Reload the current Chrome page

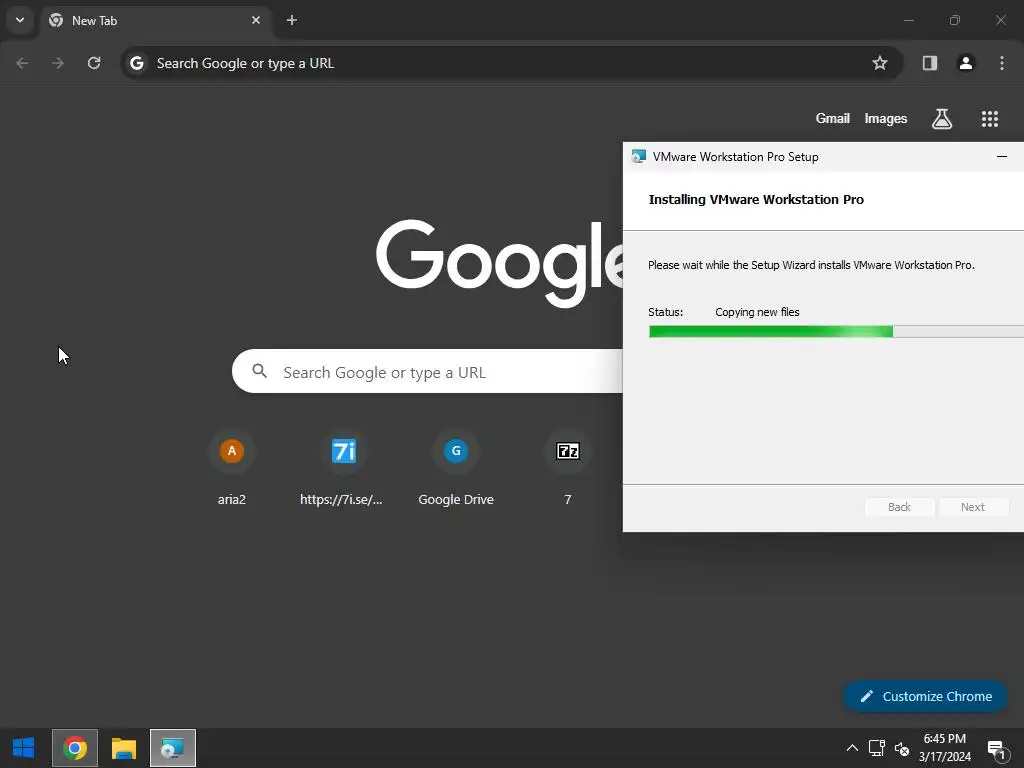[x=94, y=63]
